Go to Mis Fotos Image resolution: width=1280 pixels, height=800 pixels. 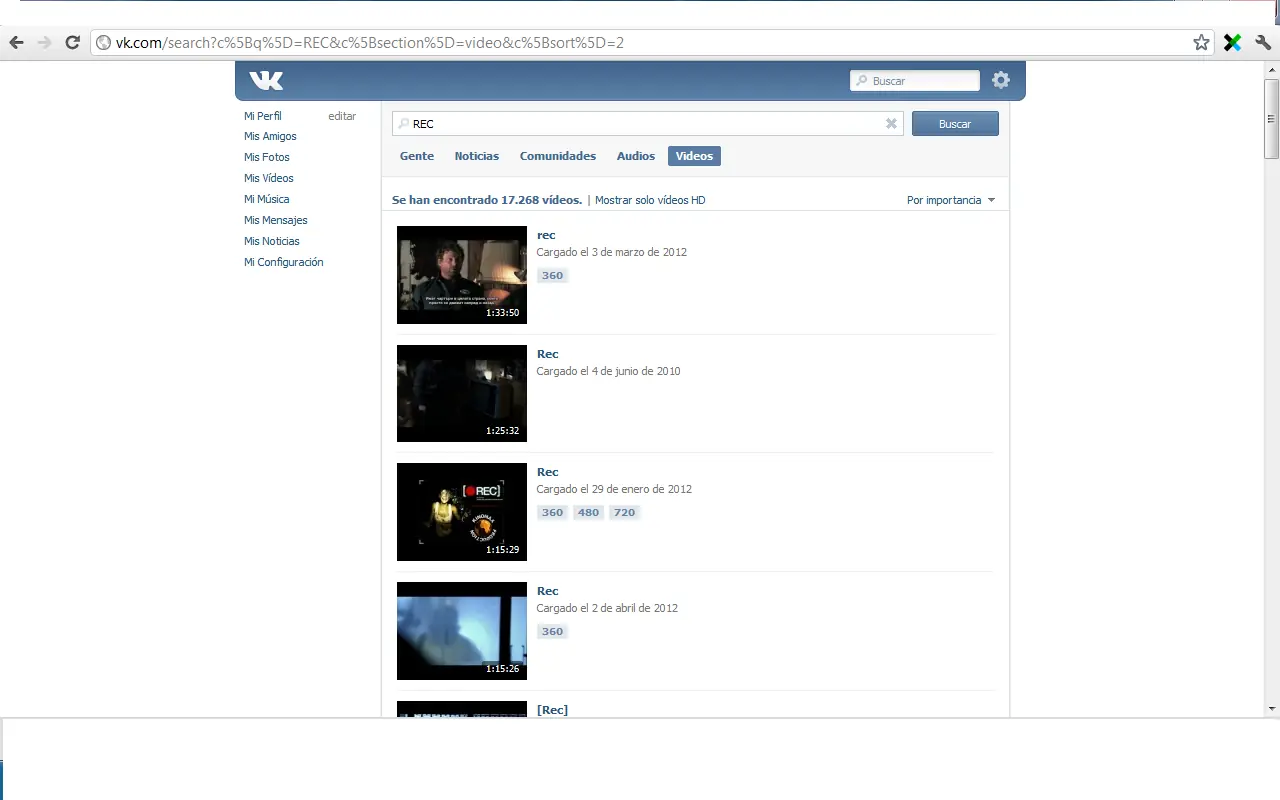point(267,157)
